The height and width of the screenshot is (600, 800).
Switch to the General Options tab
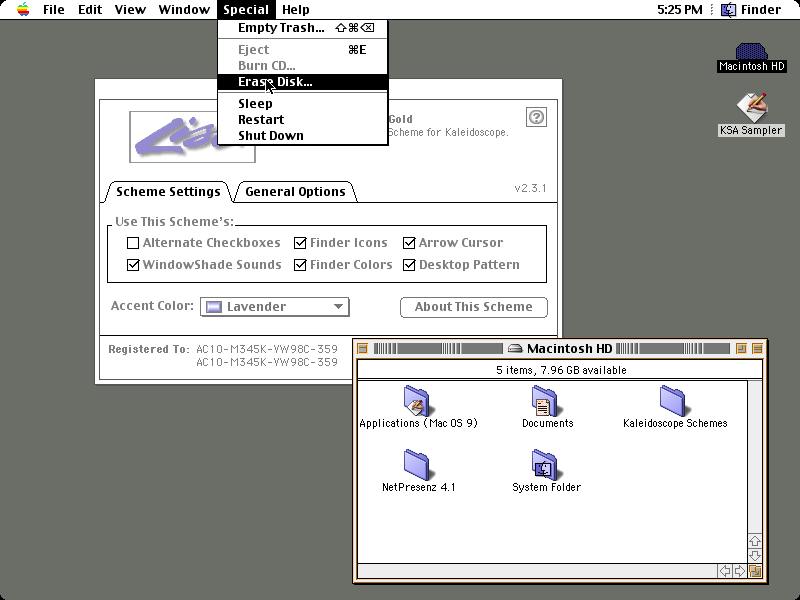pyautogui.click(x=295, y=192)
